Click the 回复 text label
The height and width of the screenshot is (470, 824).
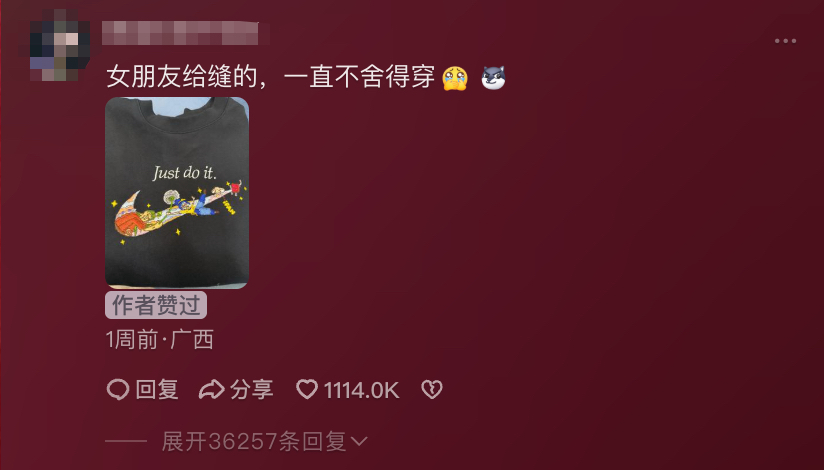coord(157,390)
